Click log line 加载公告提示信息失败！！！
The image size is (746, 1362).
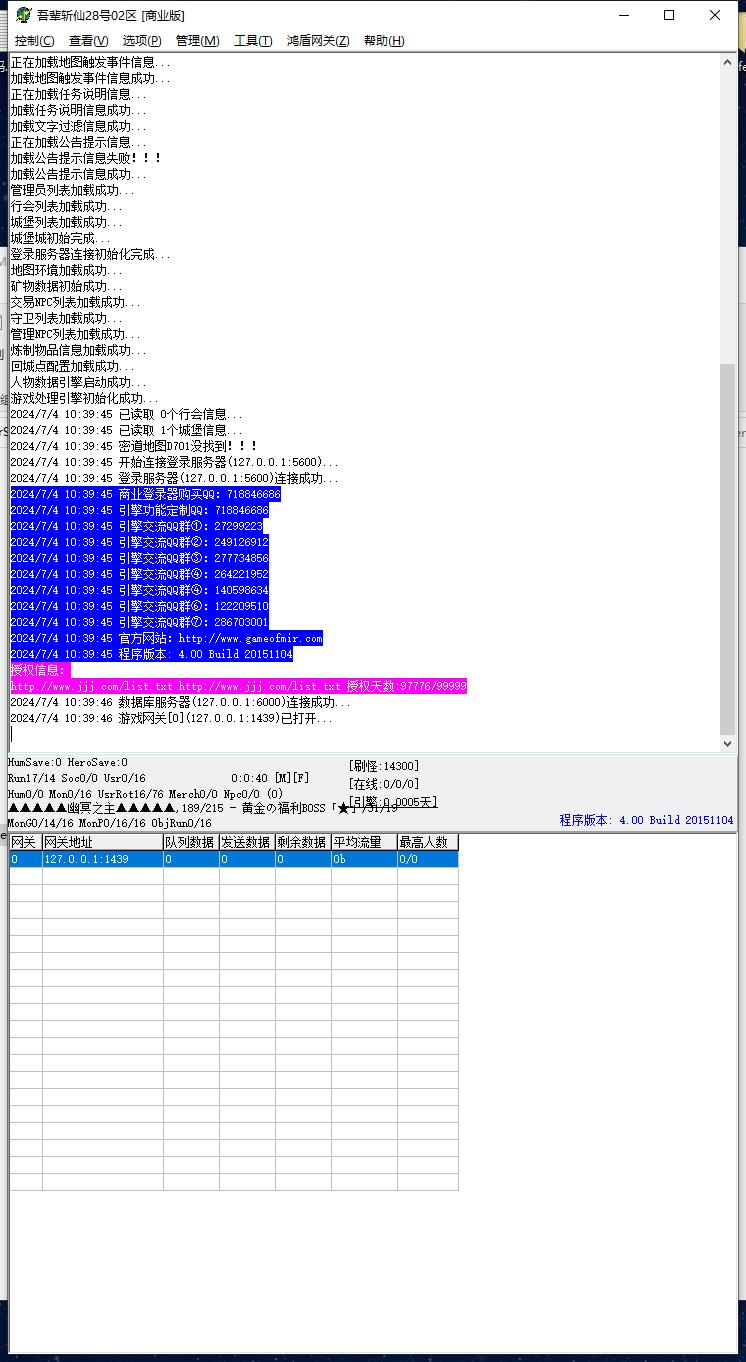coord(86,158)
